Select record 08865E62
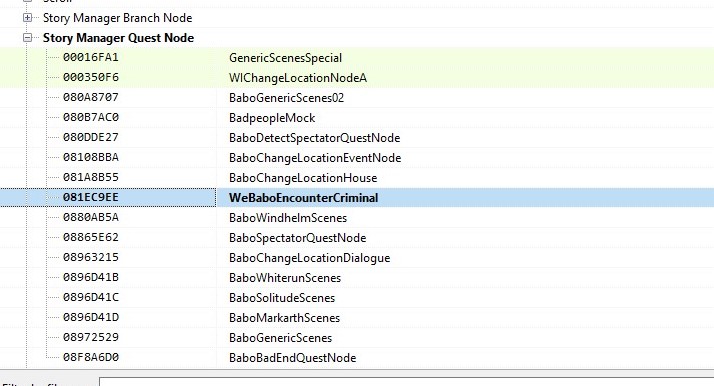Screen dimensions: 714x386 [91, 238]
